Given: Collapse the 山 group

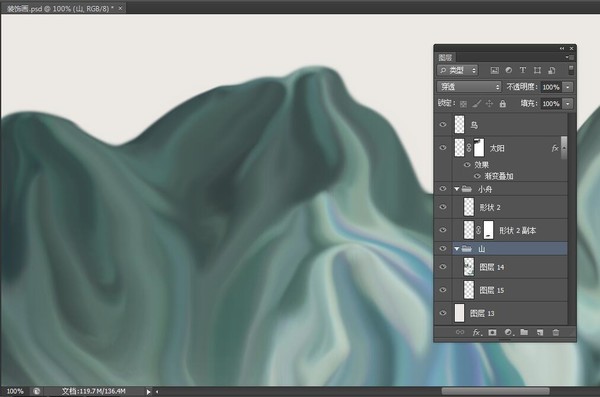Looking at the screenshot, I should 457,249.
